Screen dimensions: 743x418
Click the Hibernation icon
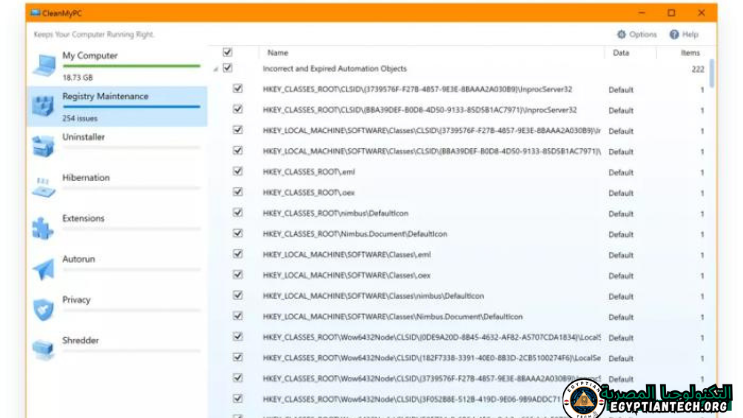tap(43, 187)
